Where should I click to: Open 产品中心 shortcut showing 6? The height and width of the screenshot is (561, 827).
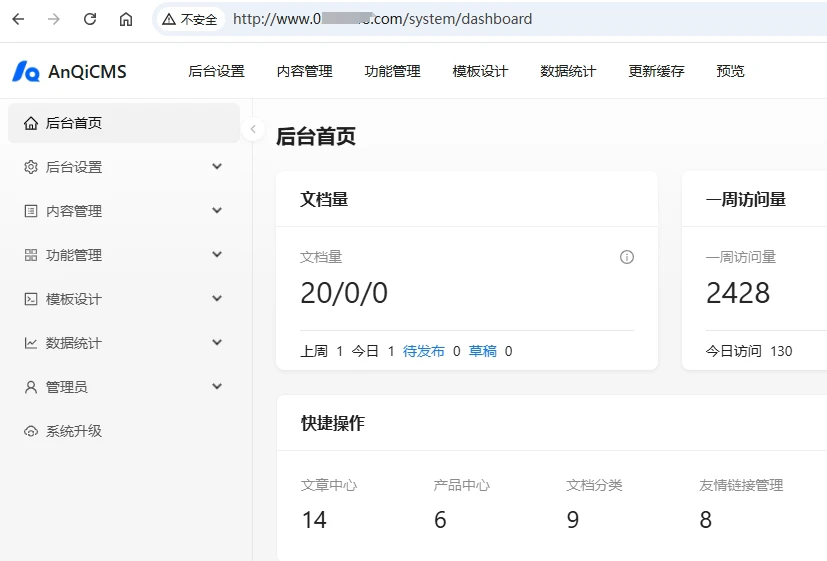(461, 504)
